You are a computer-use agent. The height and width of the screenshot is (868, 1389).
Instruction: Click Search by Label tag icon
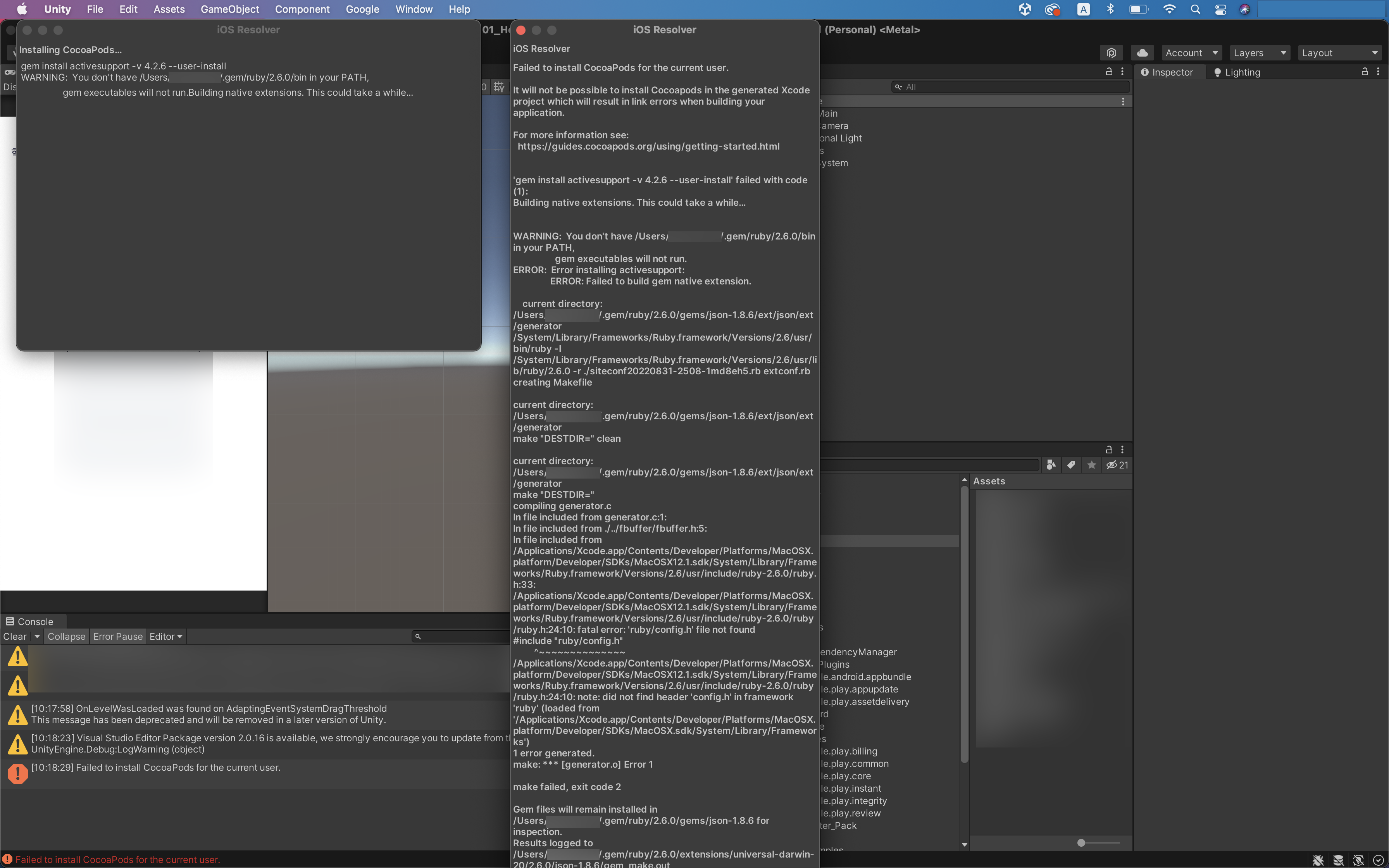(x=1071, y=465)
